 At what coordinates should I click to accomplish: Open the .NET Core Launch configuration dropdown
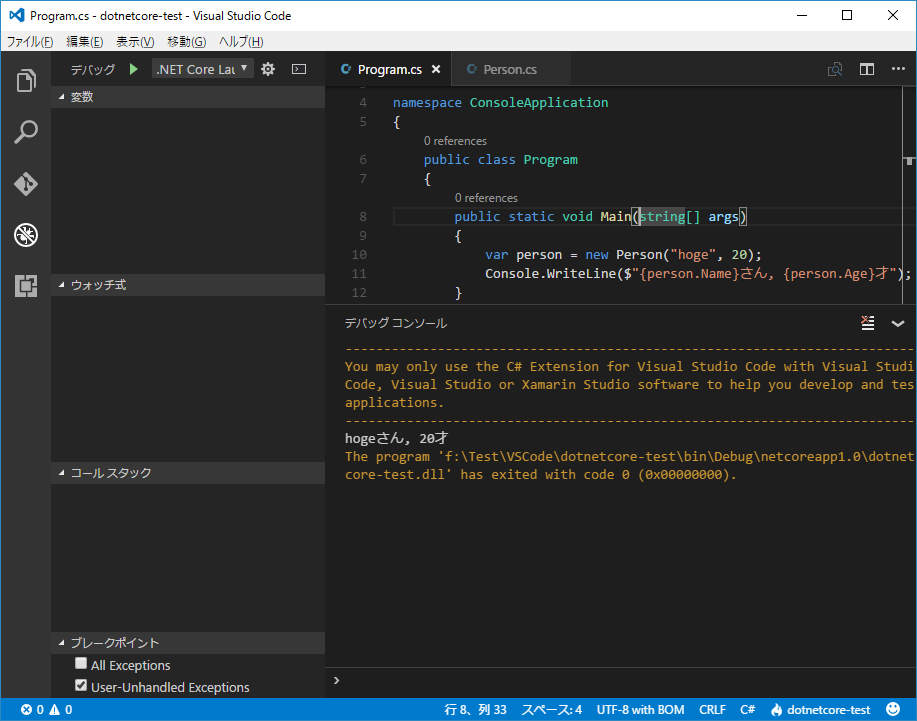tap(203, 69)
